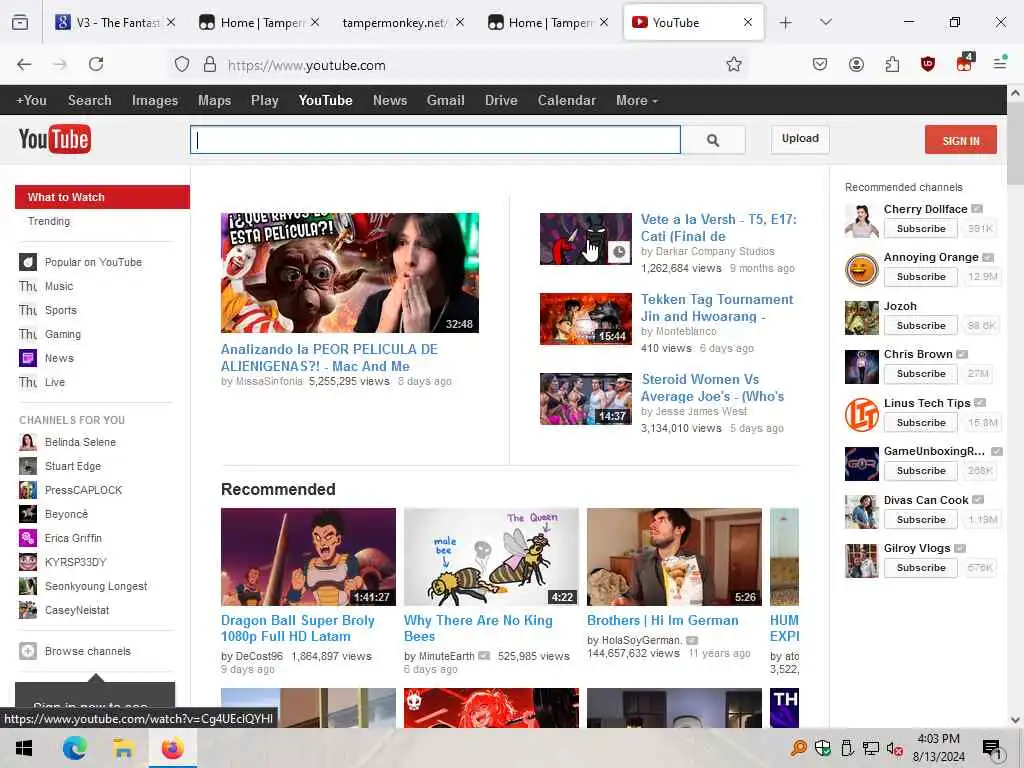Open uBlock Origin shield icon

tap(927, 64)
